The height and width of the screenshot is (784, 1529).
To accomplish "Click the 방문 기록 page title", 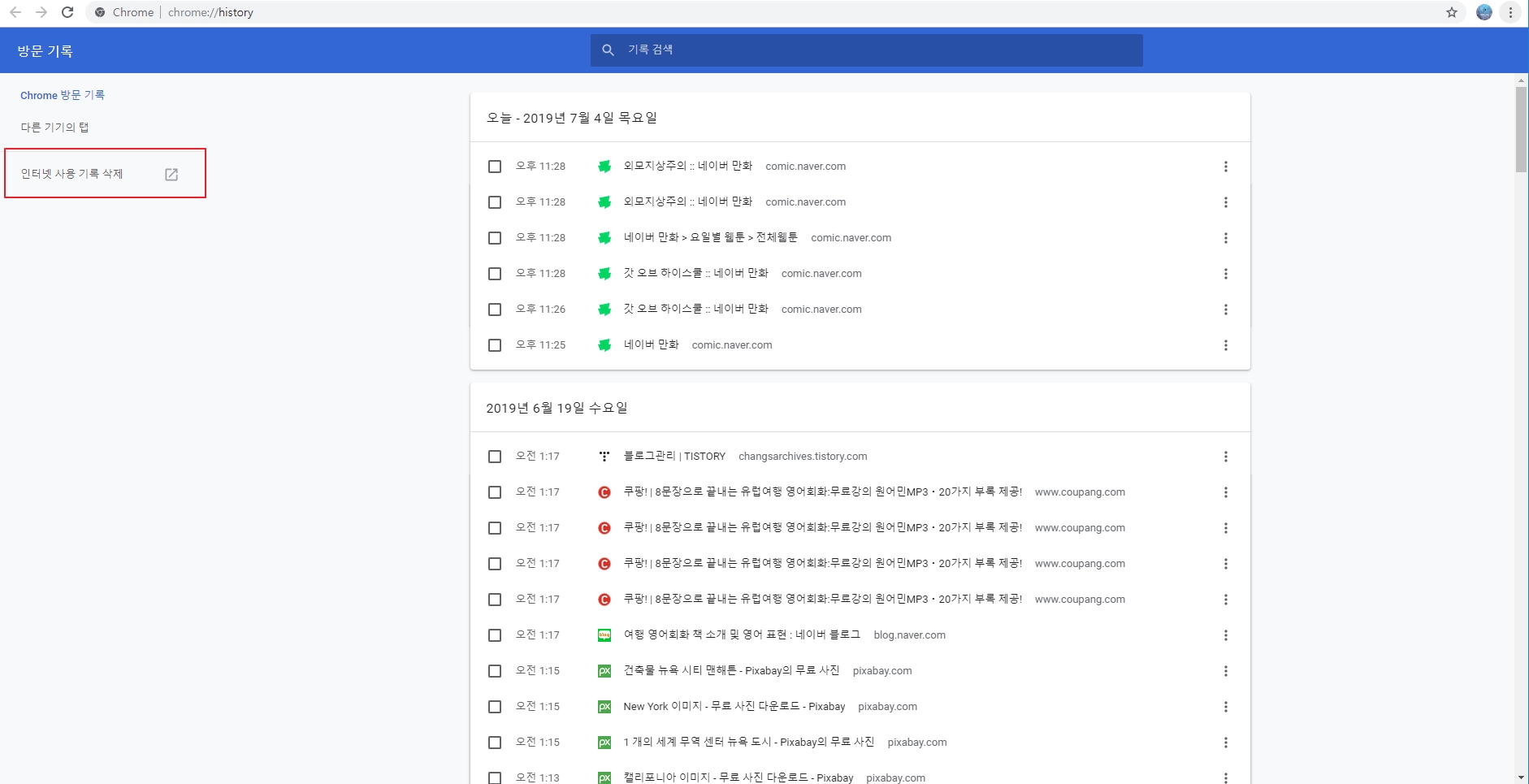I will pos(45,50).
